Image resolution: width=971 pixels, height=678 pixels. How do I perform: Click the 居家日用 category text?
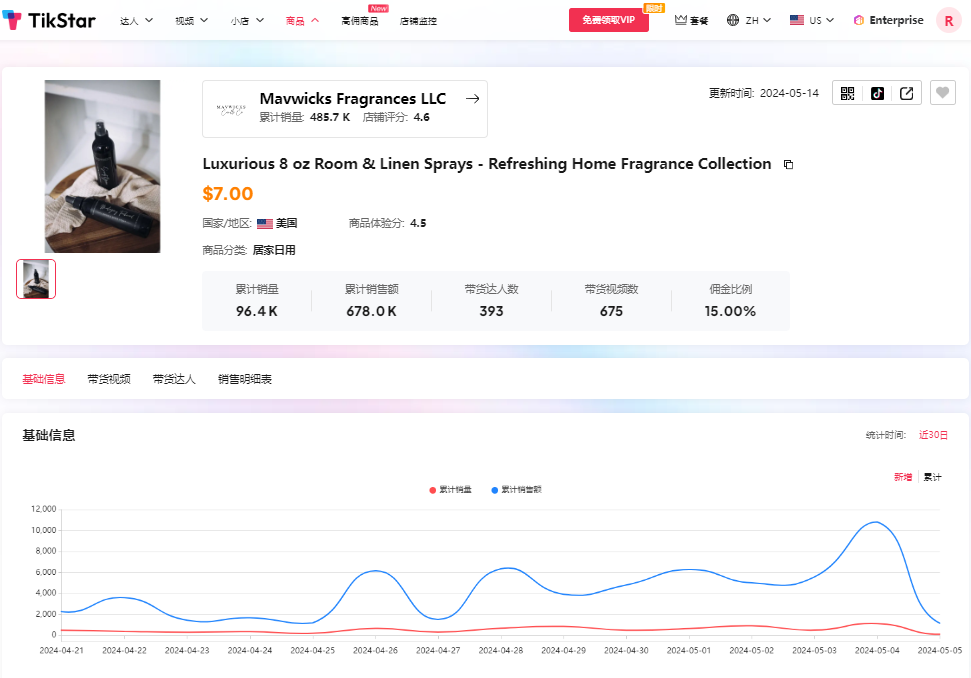pos(274,251)
